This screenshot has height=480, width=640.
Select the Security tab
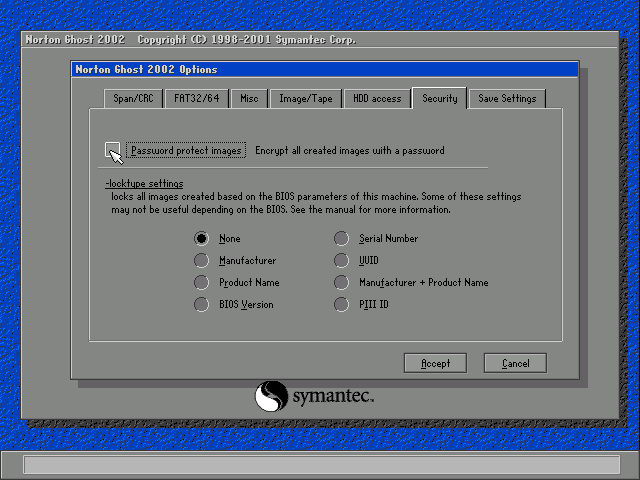440,98
